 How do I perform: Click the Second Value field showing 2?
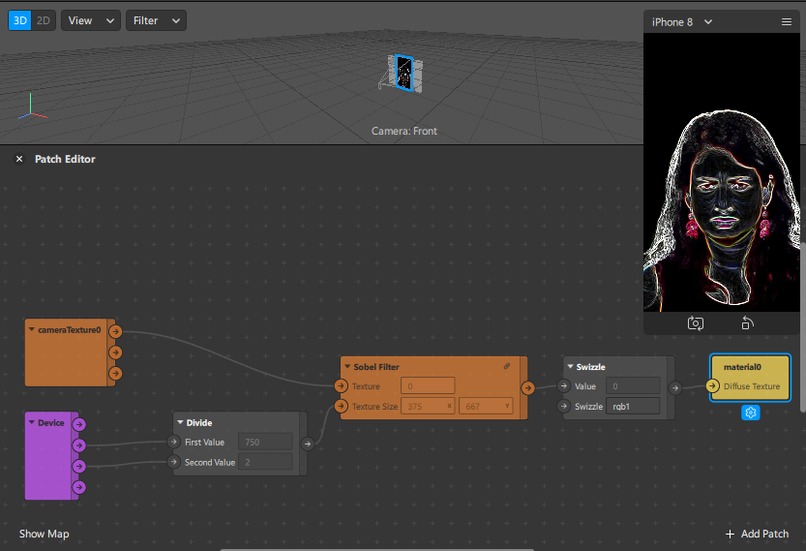click(265, 462)
